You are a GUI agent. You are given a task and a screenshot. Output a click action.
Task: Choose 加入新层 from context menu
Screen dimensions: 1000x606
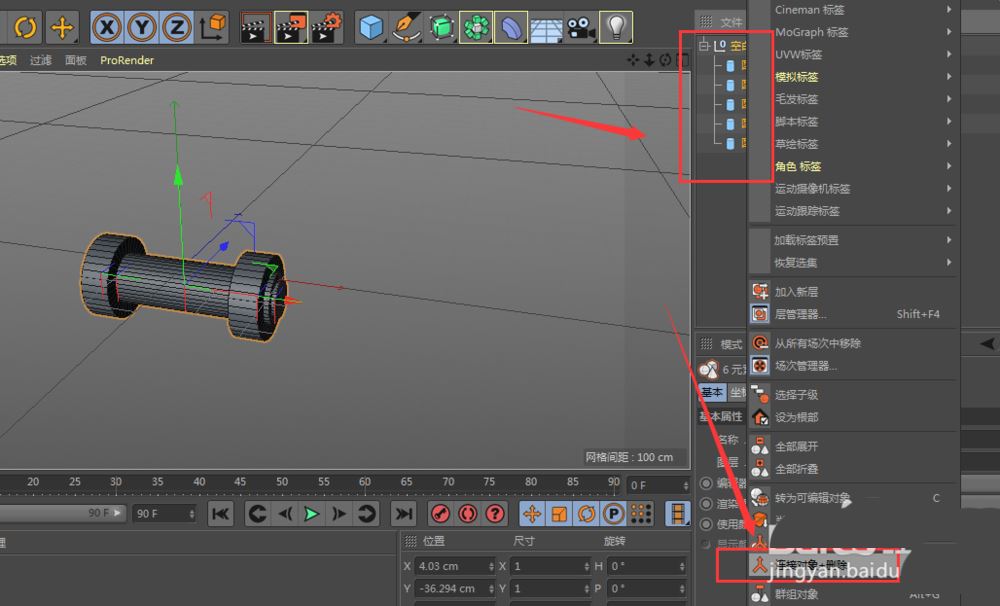(855, 292)
